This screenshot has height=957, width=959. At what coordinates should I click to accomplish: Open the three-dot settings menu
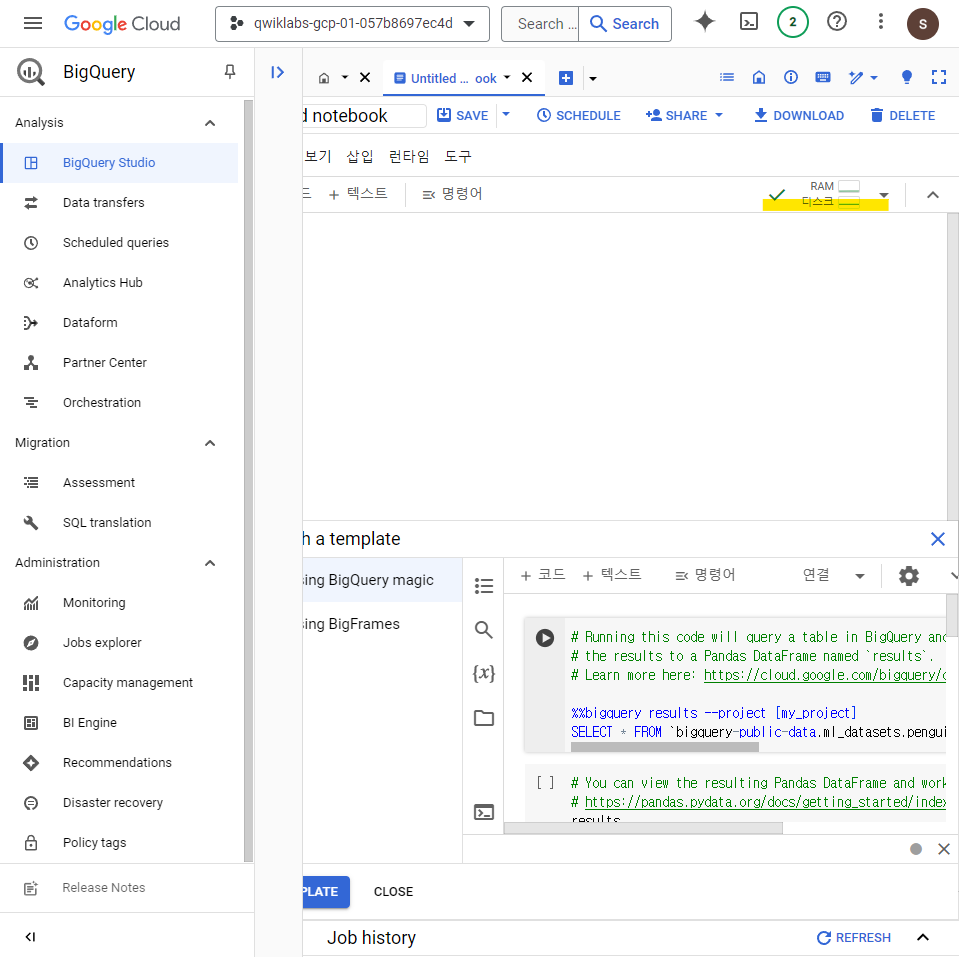pos(881,23)
